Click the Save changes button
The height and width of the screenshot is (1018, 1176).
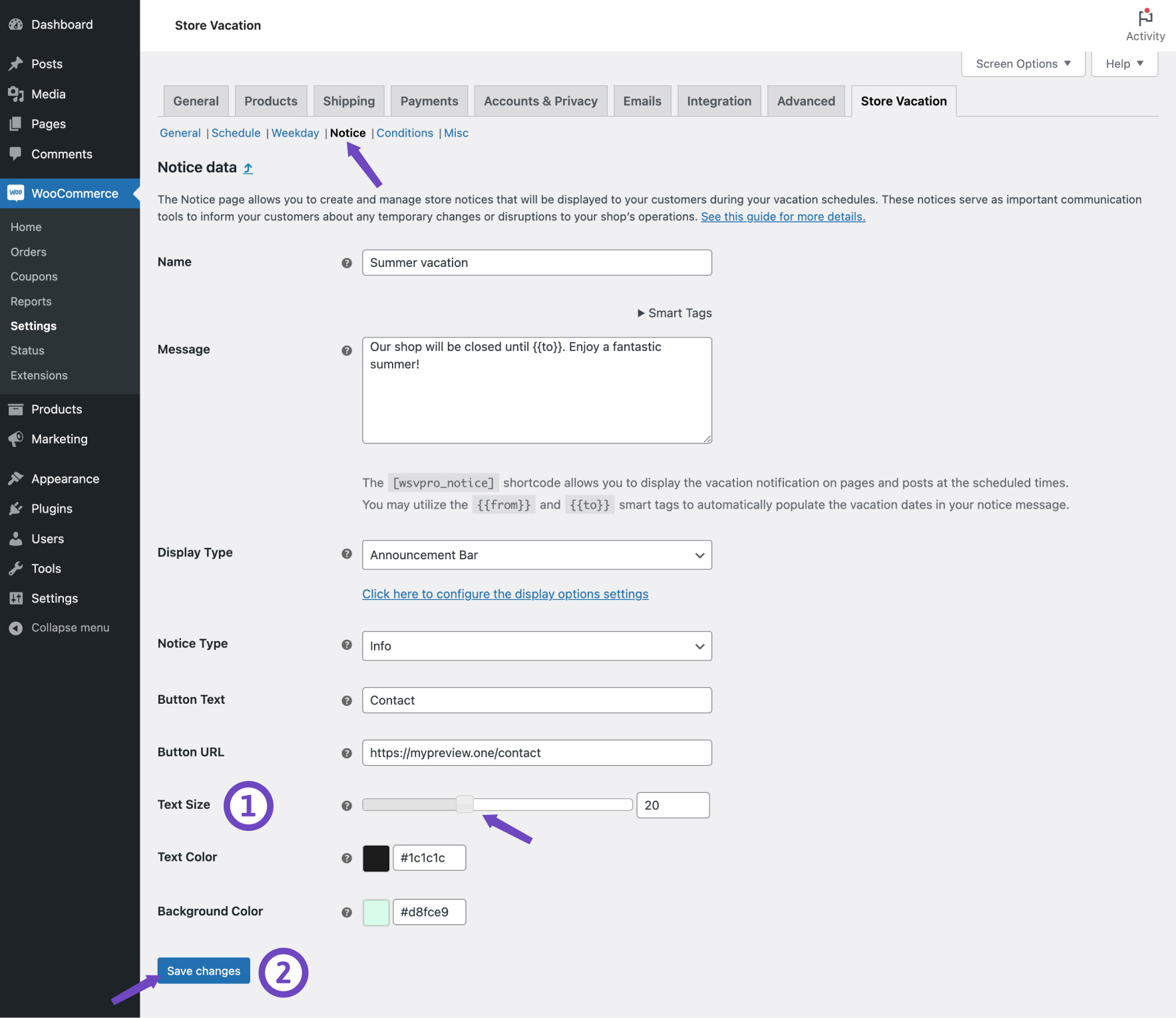[203, 971]
